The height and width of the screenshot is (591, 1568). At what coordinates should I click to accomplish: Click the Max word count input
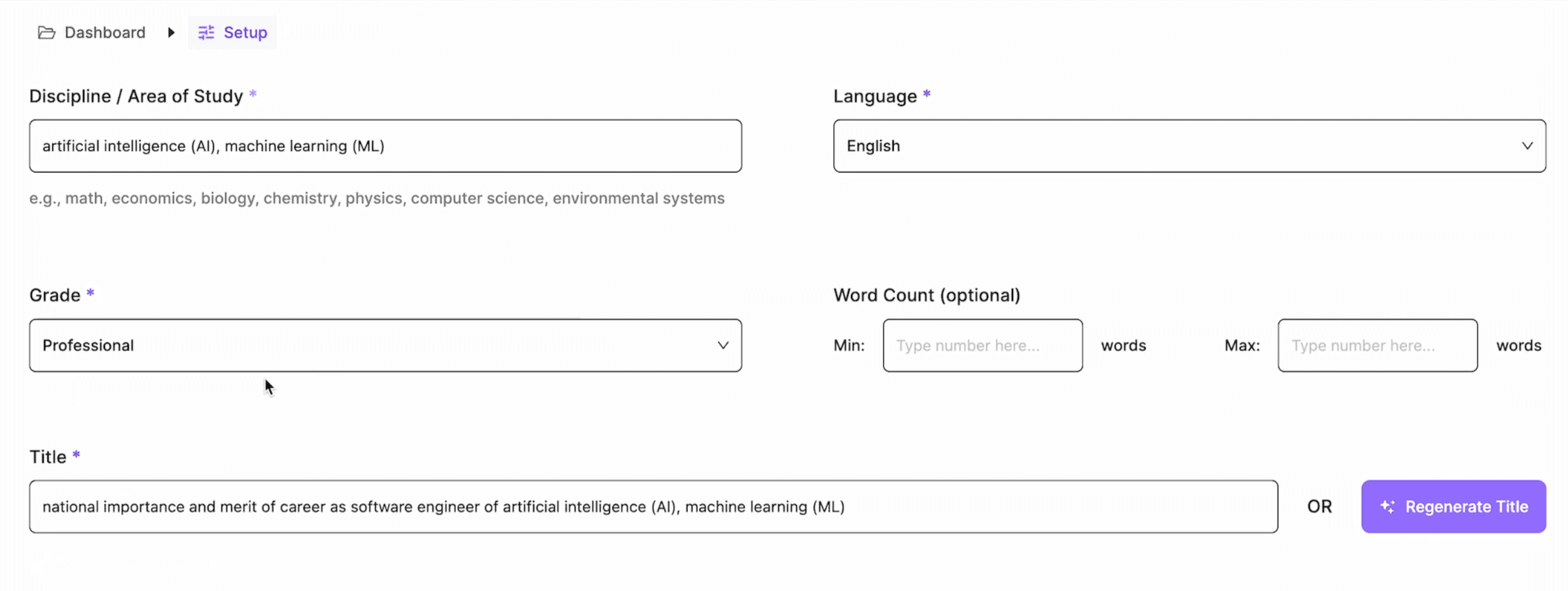(1377, 346)
